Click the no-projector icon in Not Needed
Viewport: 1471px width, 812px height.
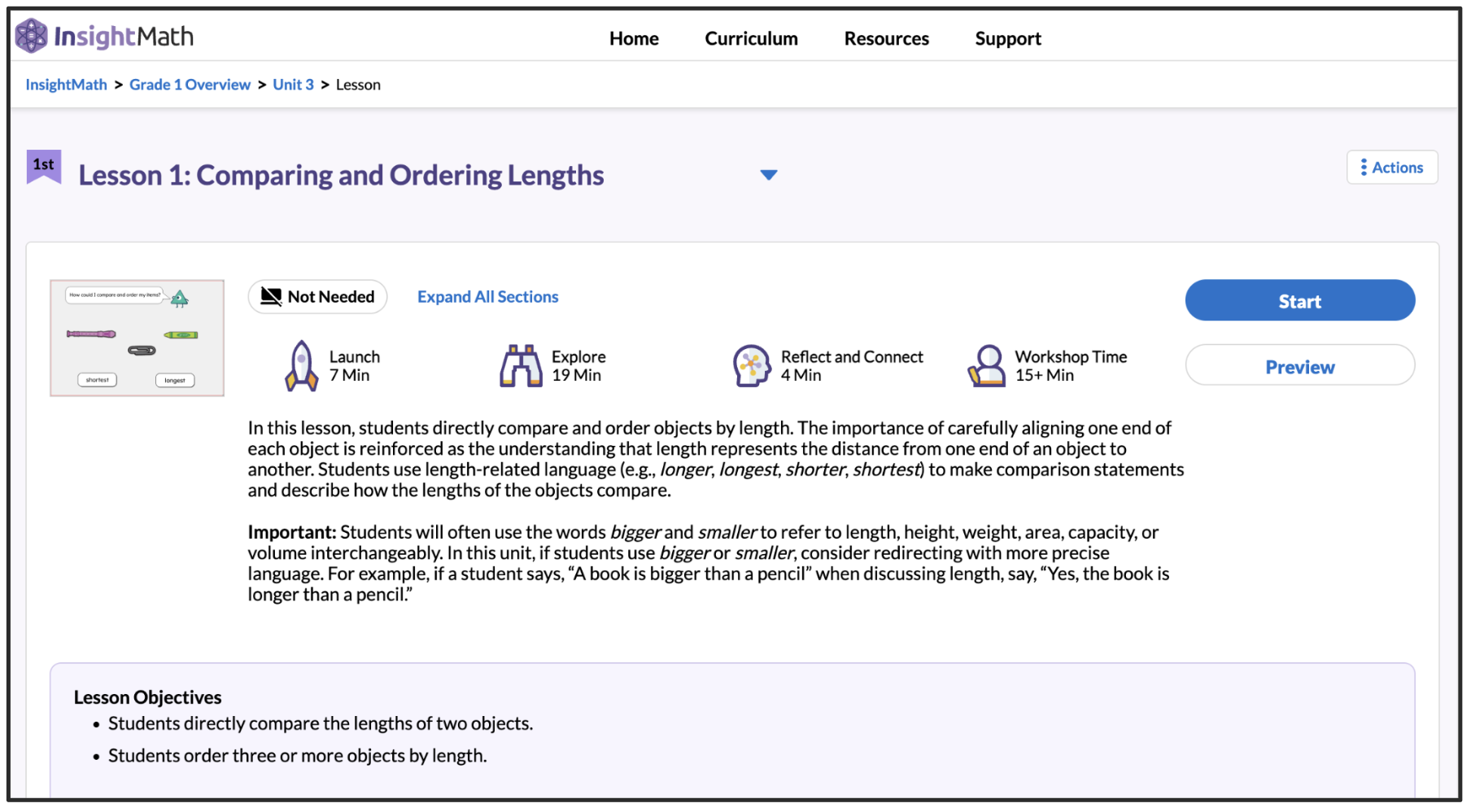(271, 297)
